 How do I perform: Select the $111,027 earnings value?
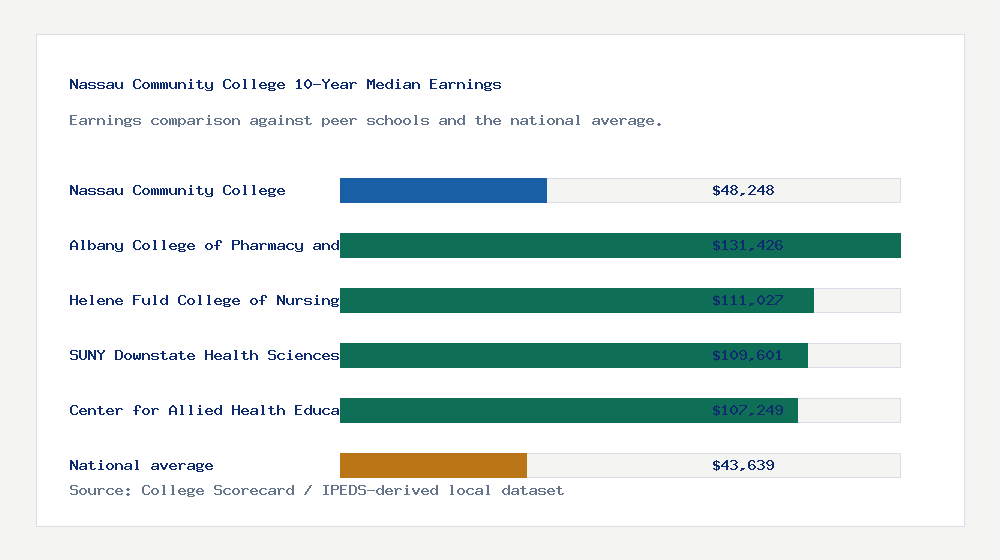tap(747, 300)
